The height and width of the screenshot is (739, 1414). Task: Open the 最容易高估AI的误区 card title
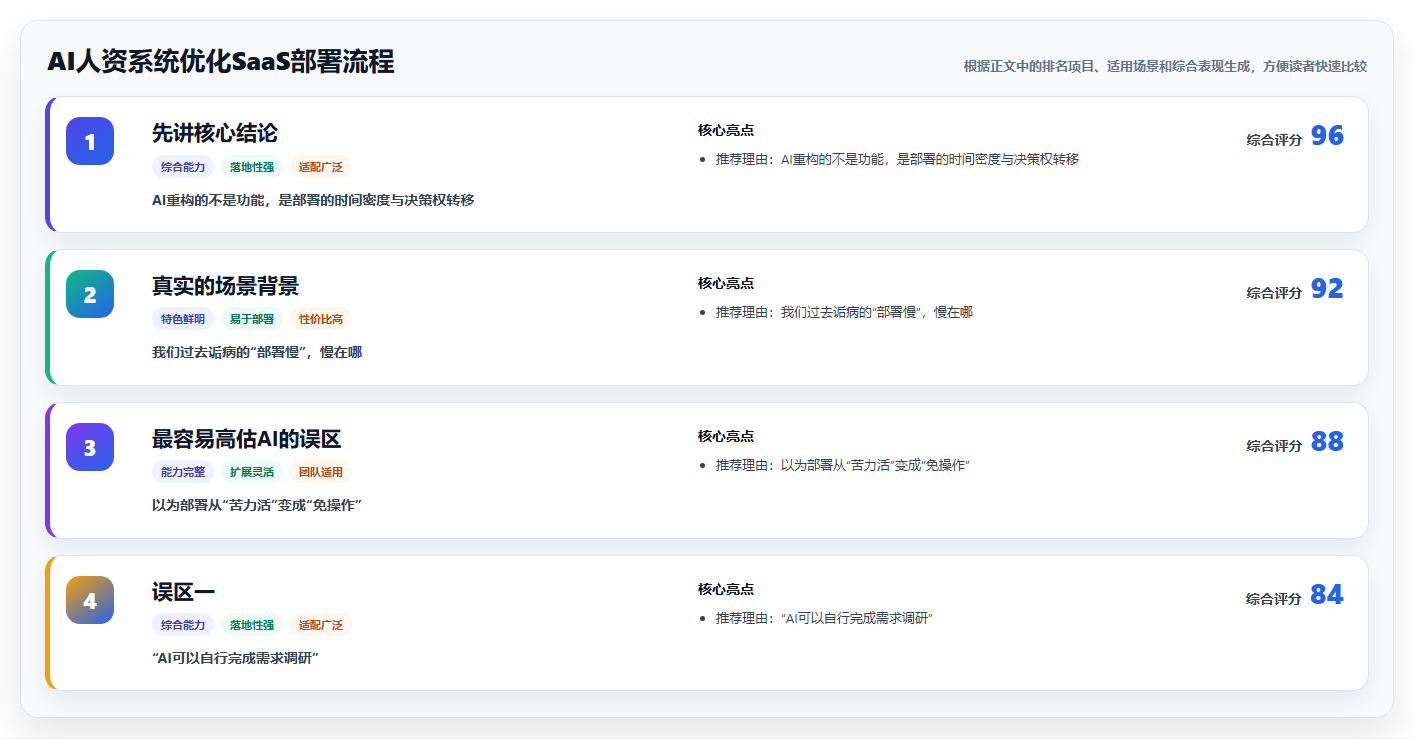(x=247, y=439)
